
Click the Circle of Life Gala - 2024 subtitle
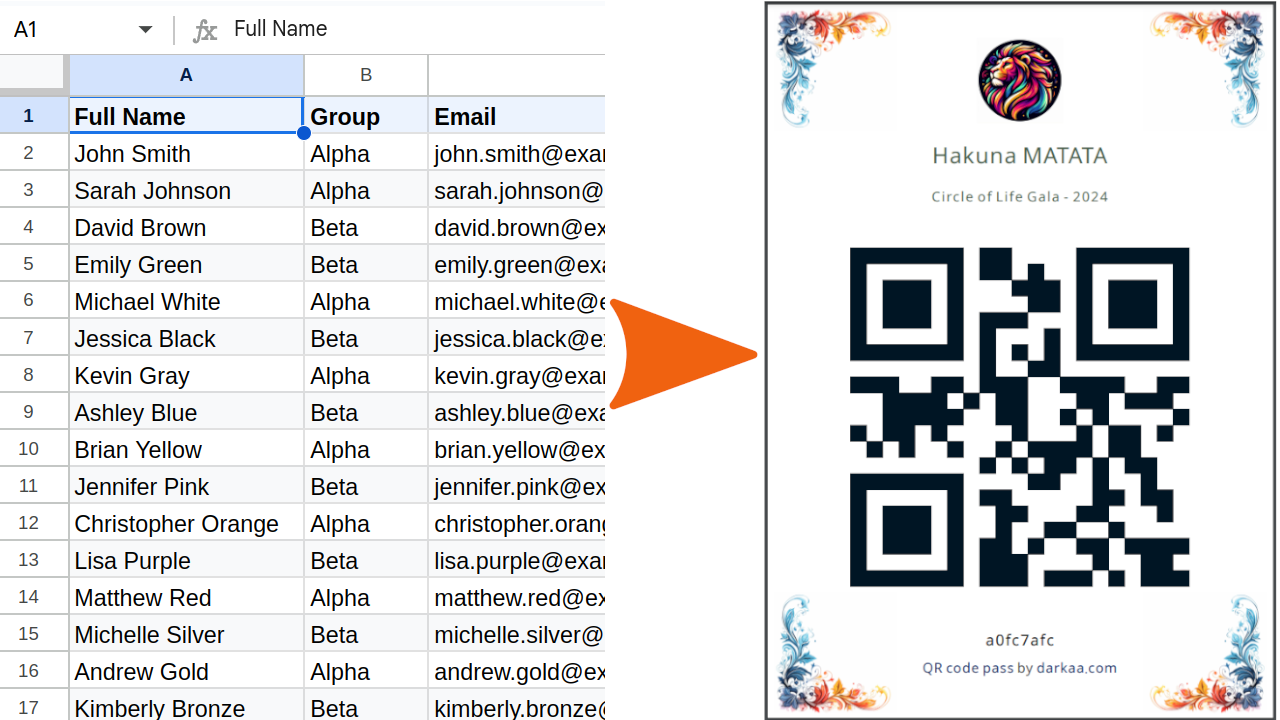pyautogui.click(x=1019, y=196)
